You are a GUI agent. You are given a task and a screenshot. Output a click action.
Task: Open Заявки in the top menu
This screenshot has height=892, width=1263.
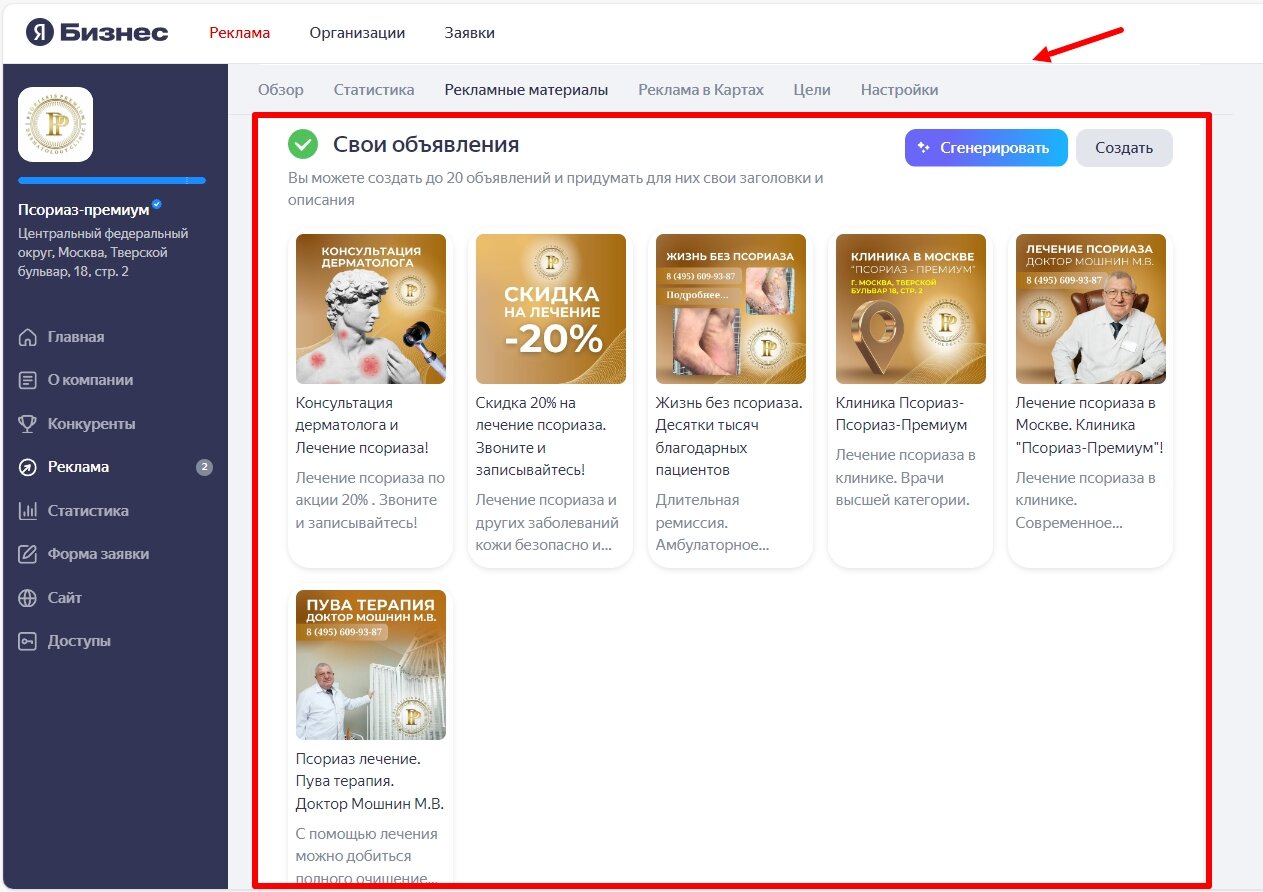click(x=470, y=32)
